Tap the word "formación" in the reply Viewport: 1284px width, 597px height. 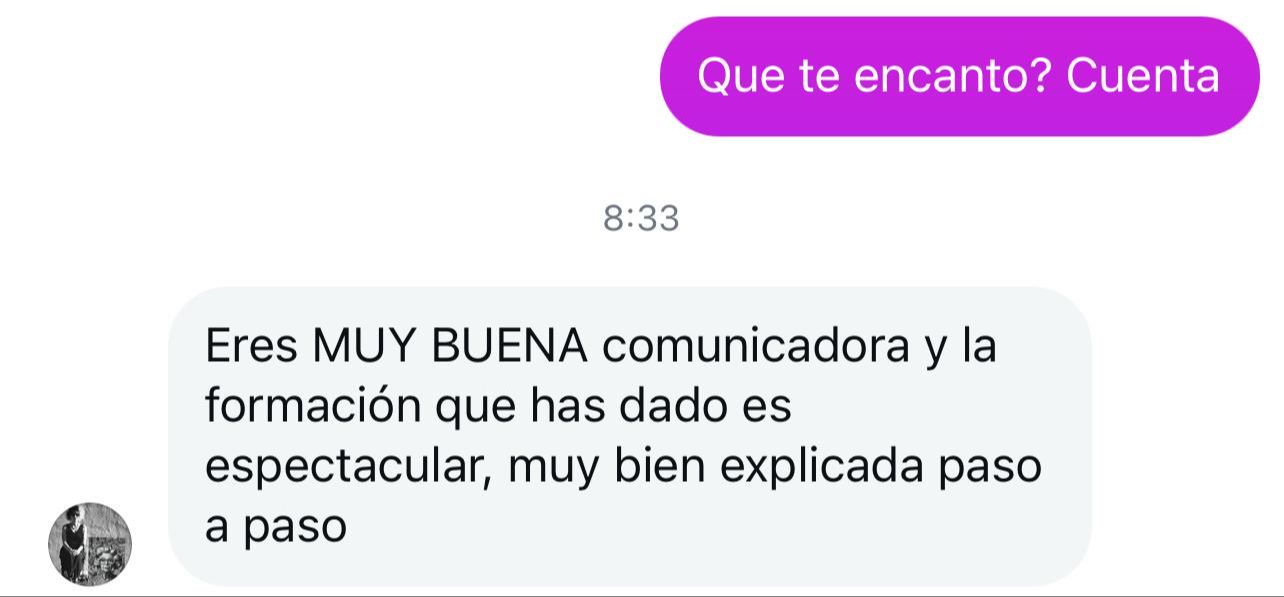312,408
